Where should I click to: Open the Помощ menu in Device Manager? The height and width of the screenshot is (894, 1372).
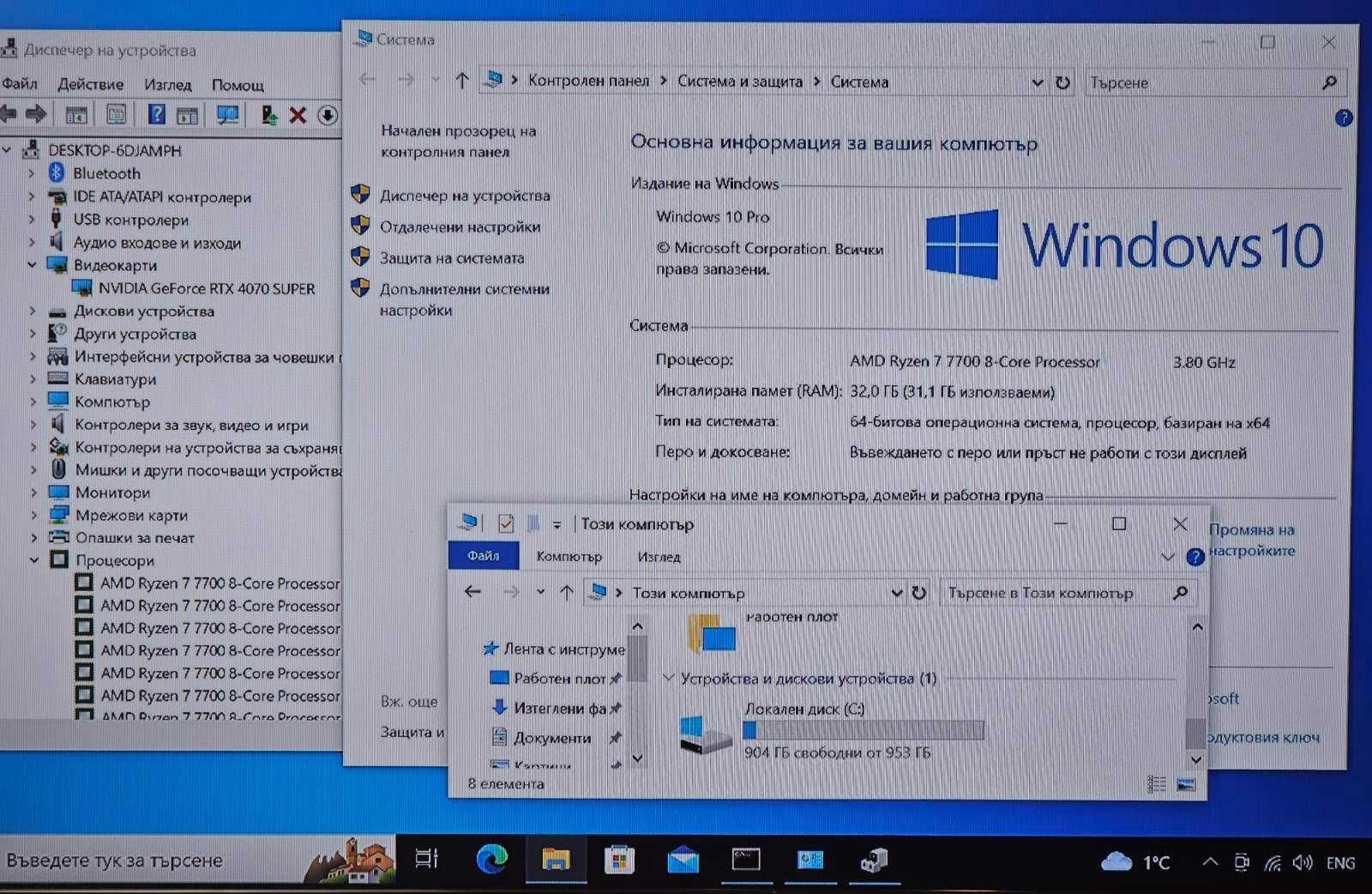(238, 85)
